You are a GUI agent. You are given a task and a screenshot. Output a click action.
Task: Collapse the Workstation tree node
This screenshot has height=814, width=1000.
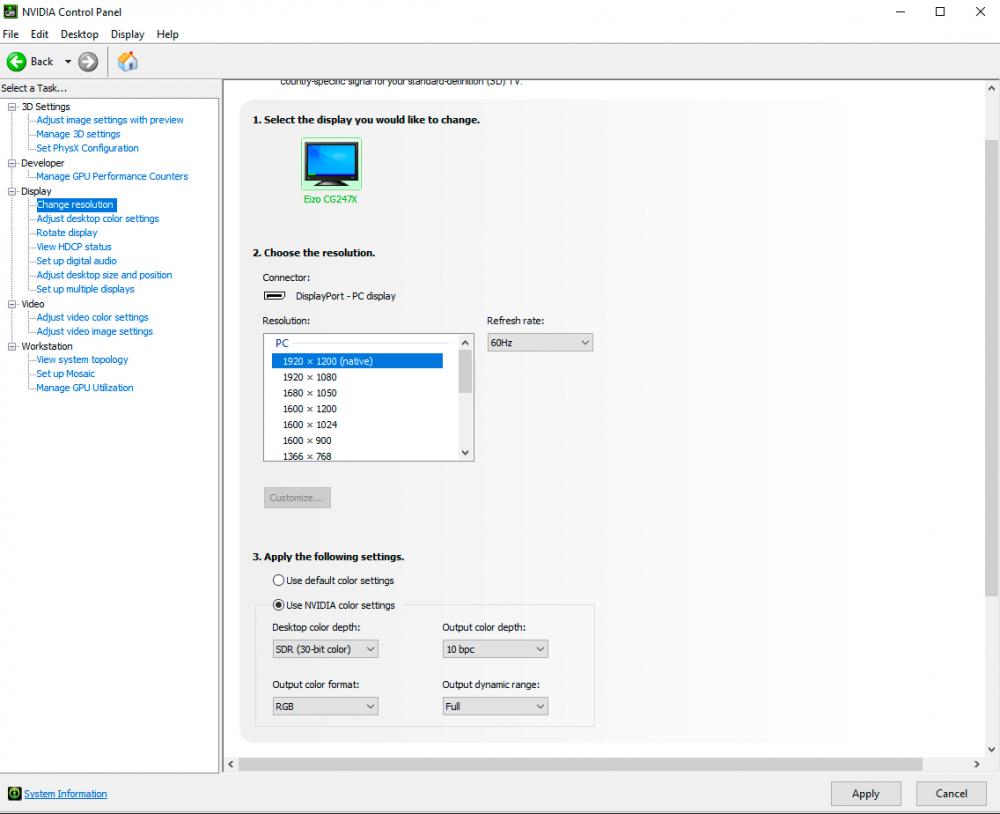(11, 346)
